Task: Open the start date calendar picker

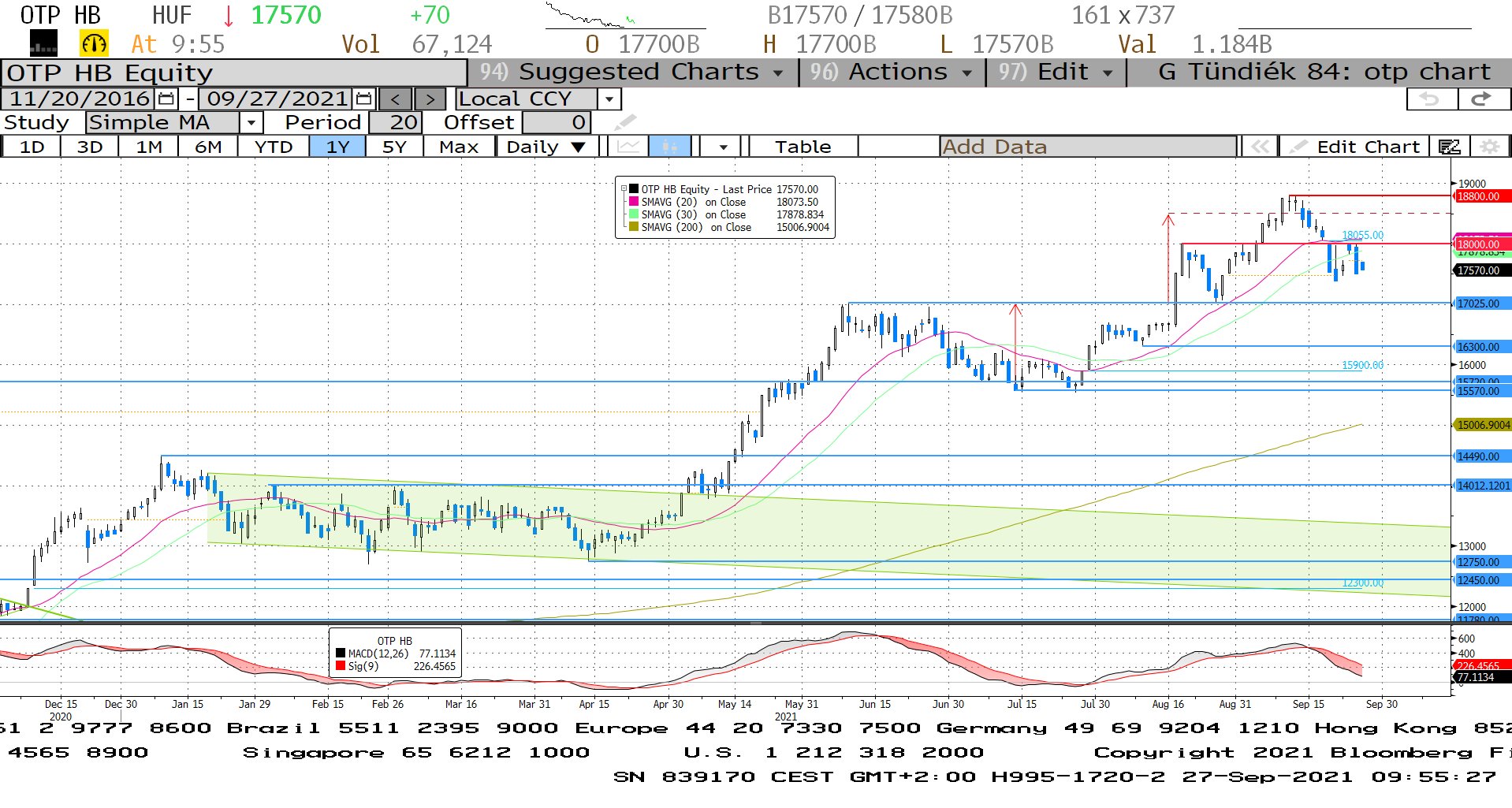Action: (166, 99)
